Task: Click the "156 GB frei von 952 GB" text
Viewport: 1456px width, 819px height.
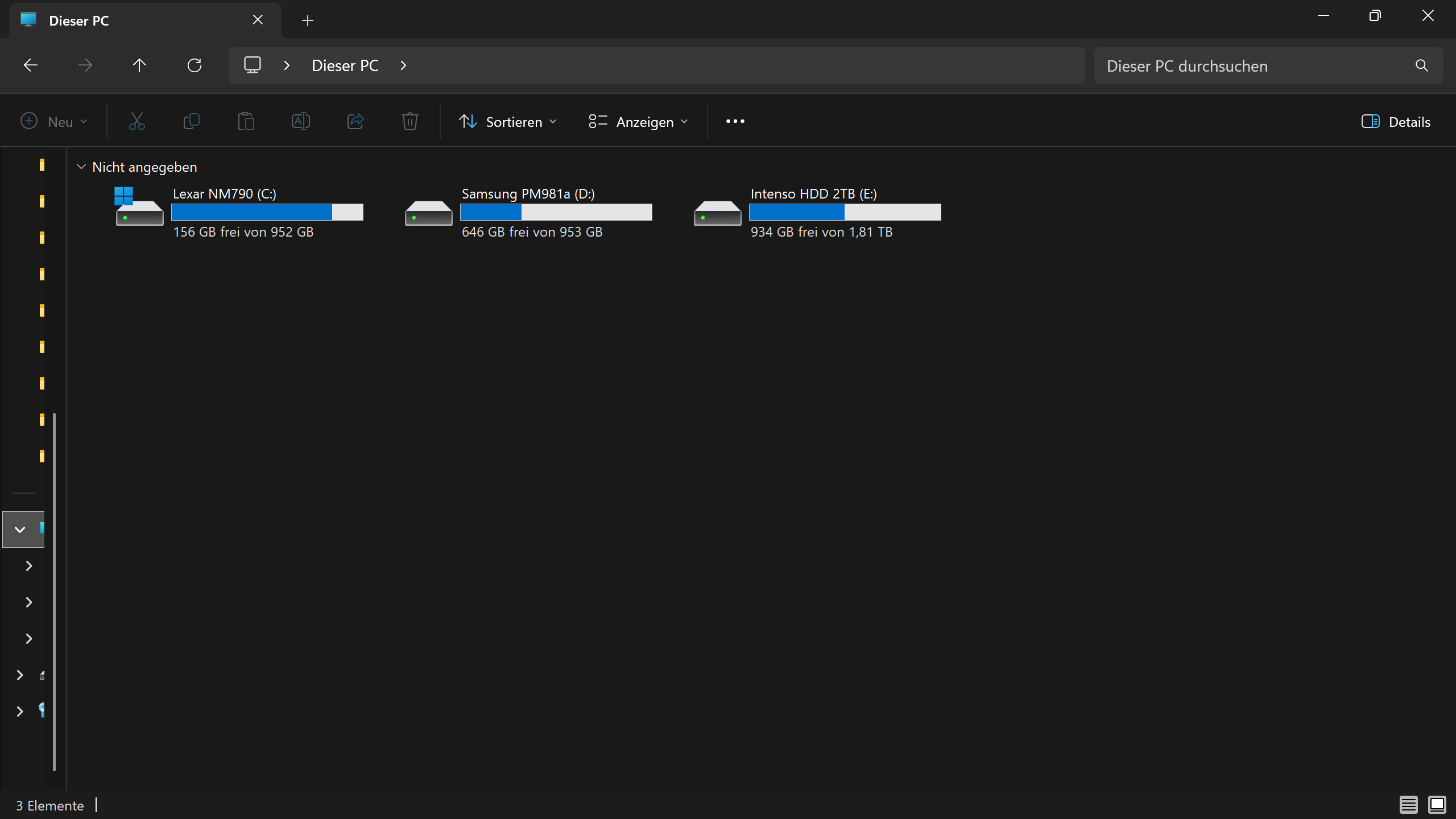Action: 243,232
